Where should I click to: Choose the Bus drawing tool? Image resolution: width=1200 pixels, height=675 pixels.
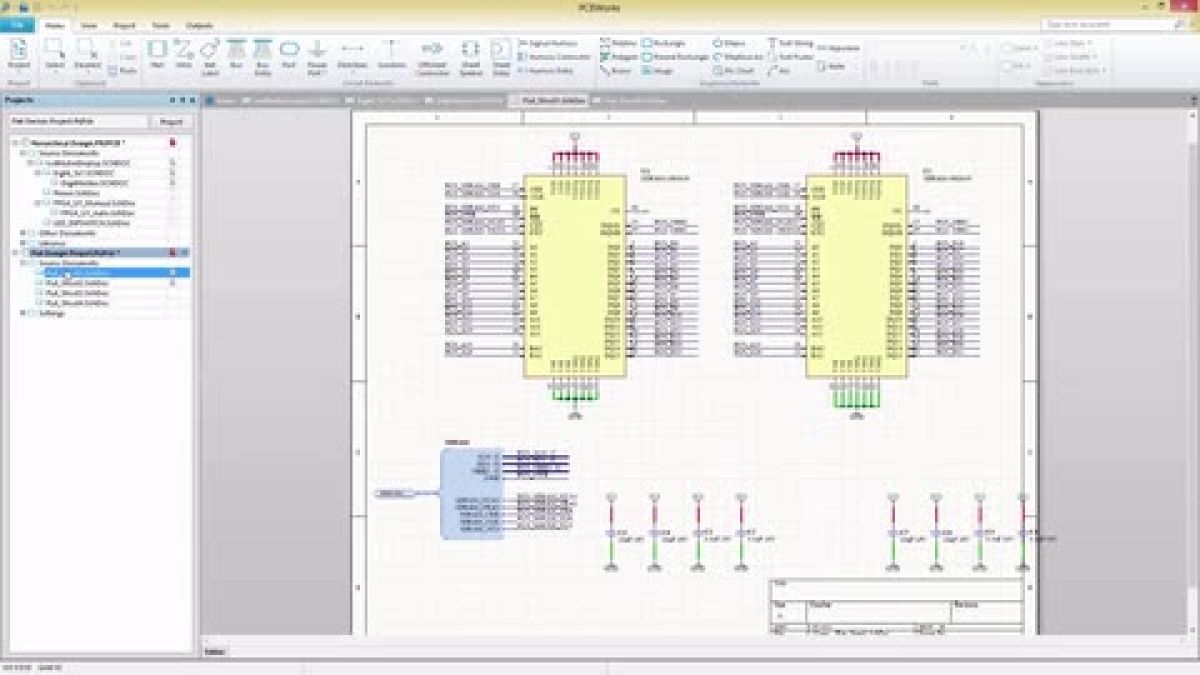(236, 48)
